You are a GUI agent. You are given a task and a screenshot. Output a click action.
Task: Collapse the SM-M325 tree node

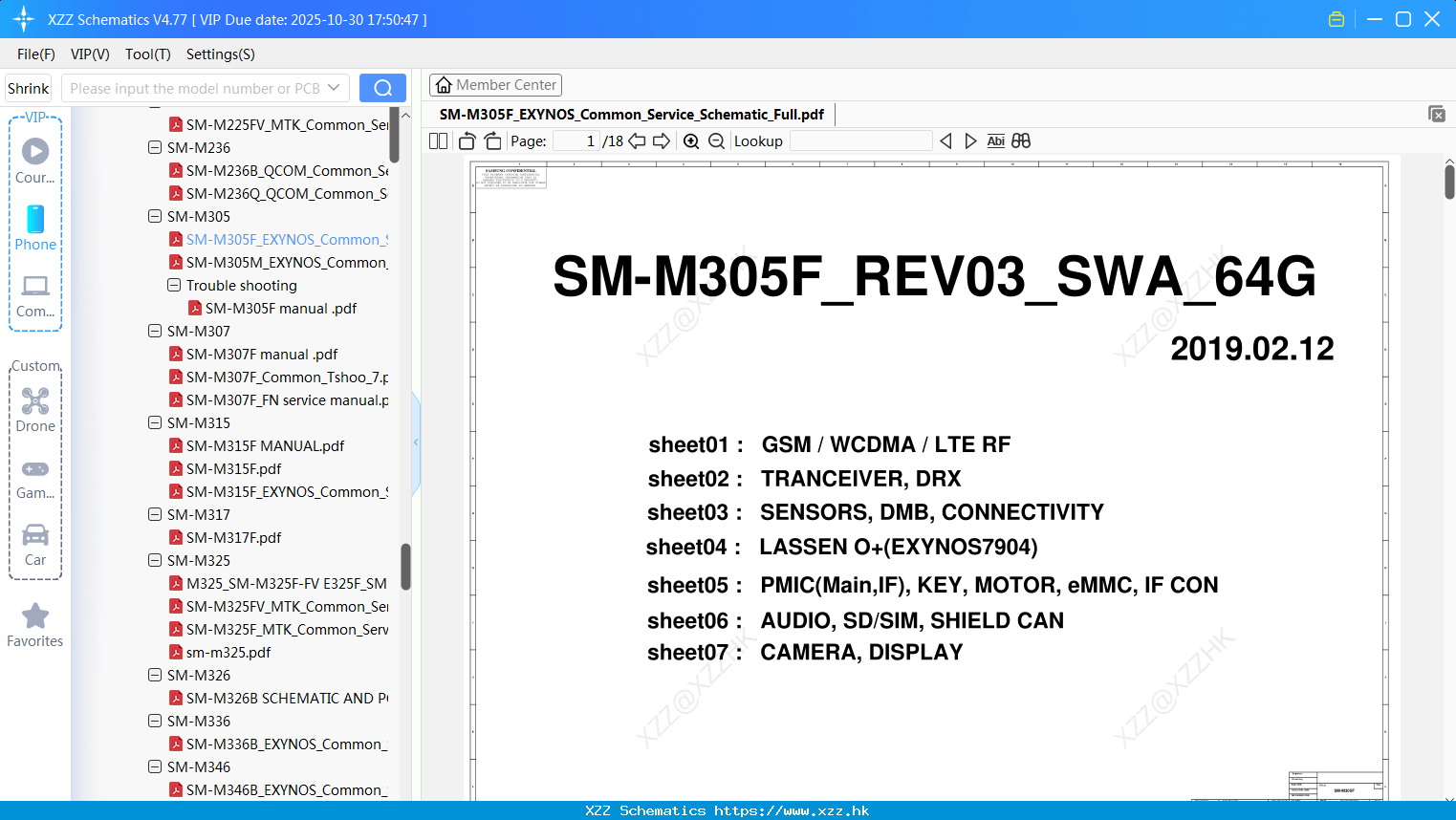click(155, 560)
